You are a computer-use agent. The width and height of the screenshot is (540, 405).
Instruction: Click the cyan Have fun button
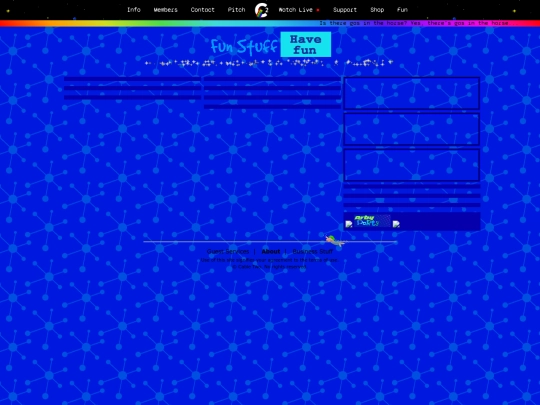306,44
